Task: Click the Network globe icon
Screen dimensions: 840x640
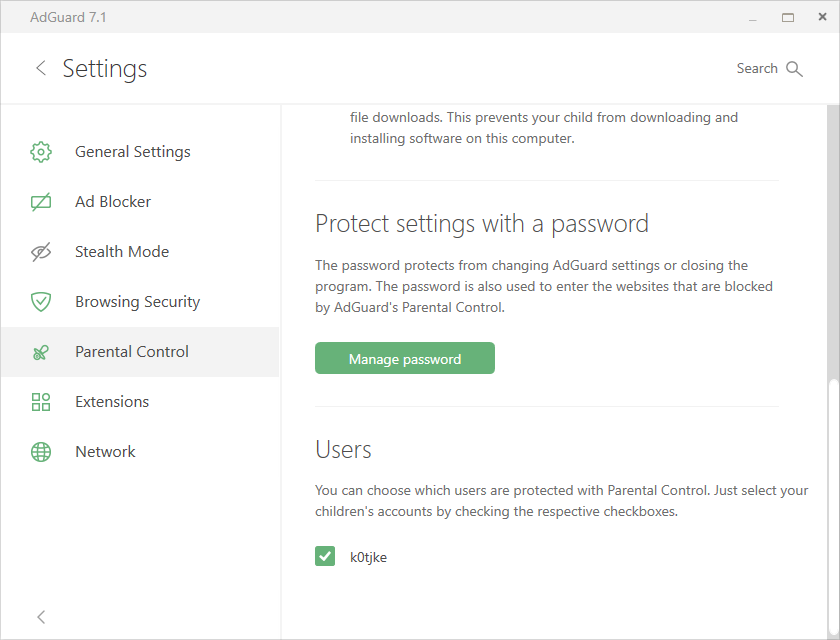Action: tap(41, 452)
